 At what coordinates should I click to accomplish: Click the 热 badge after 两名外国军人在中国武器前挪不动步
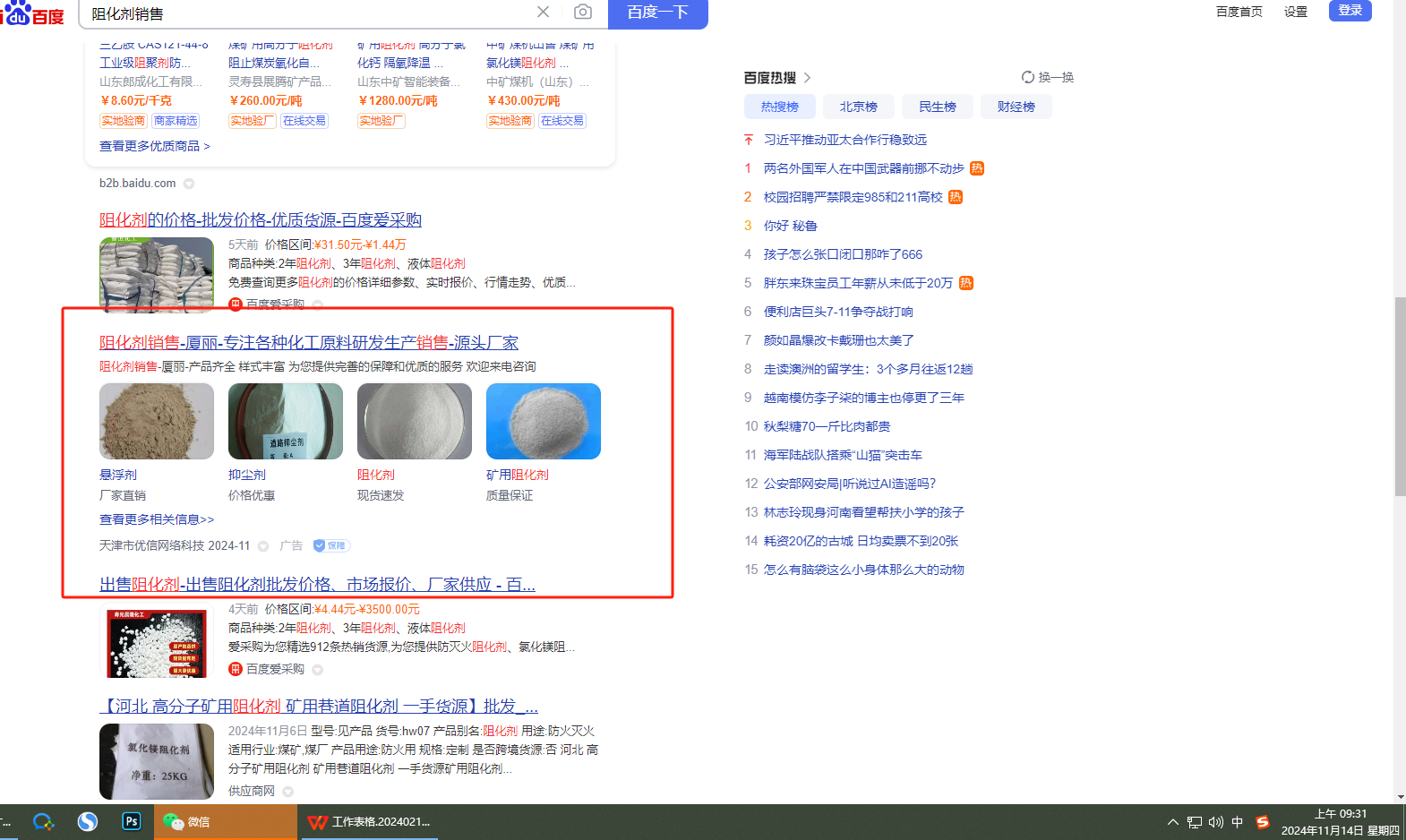pyautogui.click(x=977, y=168)
